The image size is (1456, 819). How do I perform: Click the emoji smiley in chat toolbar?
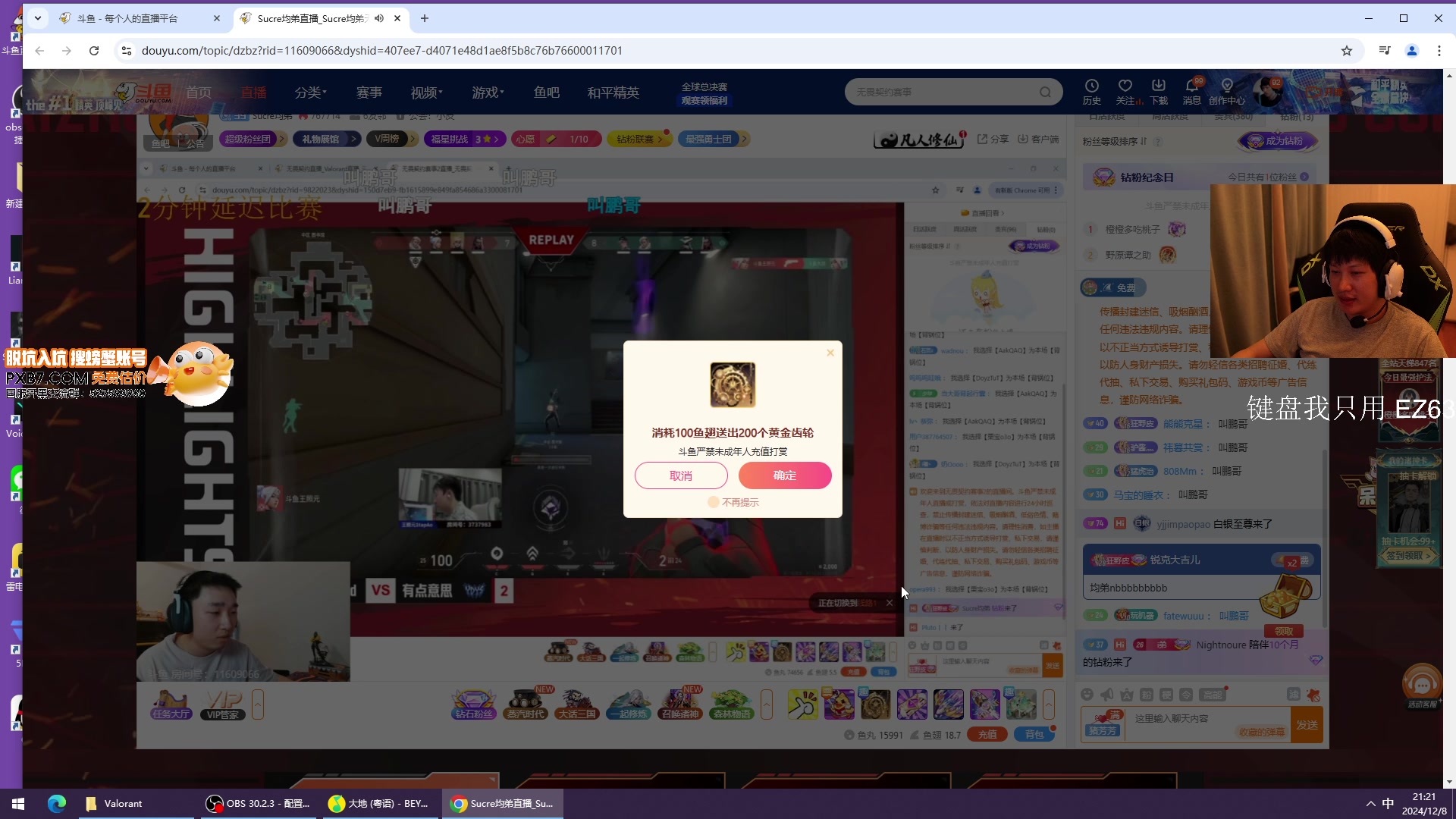[1087, 695]
